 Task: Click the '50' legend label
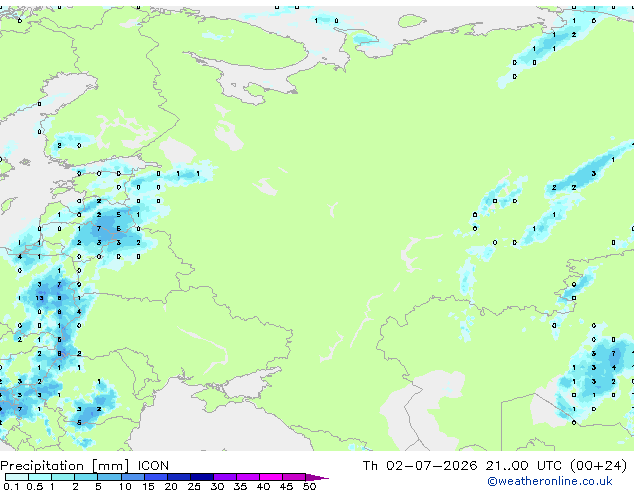(x=309, y=486)
